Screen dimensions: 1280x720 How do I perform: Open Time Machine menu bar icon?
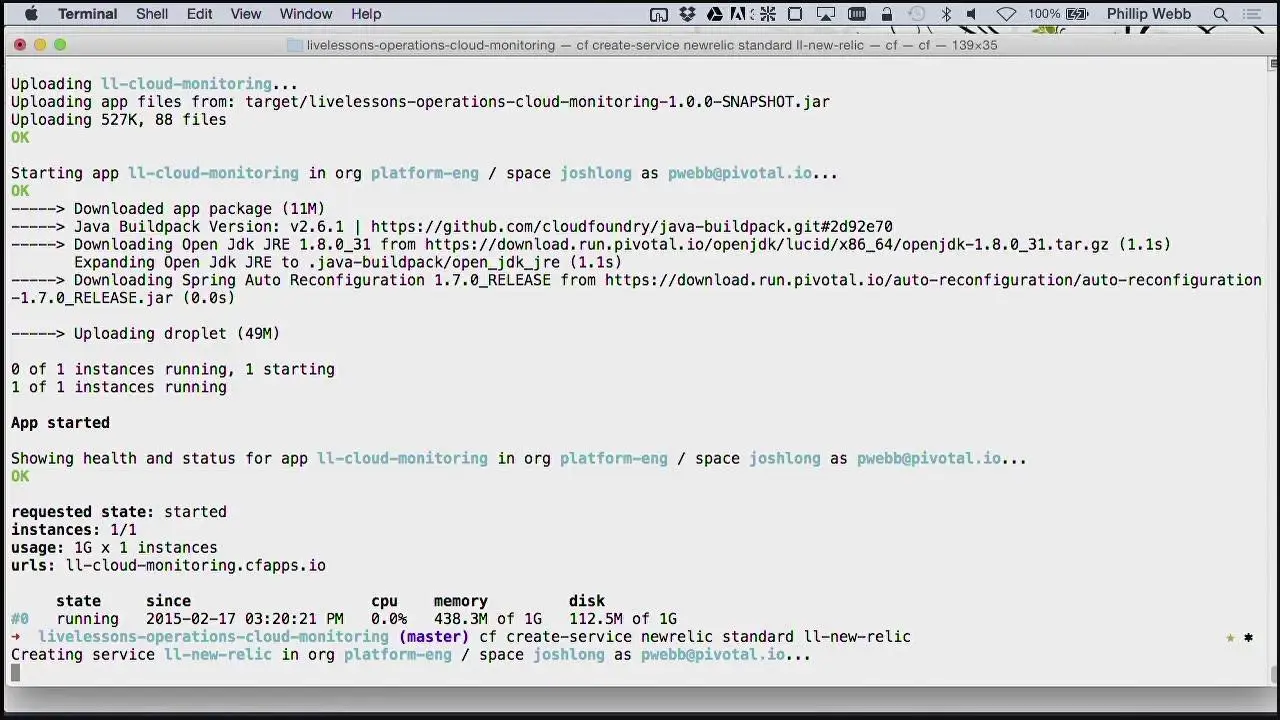click(x=916, y=14)
